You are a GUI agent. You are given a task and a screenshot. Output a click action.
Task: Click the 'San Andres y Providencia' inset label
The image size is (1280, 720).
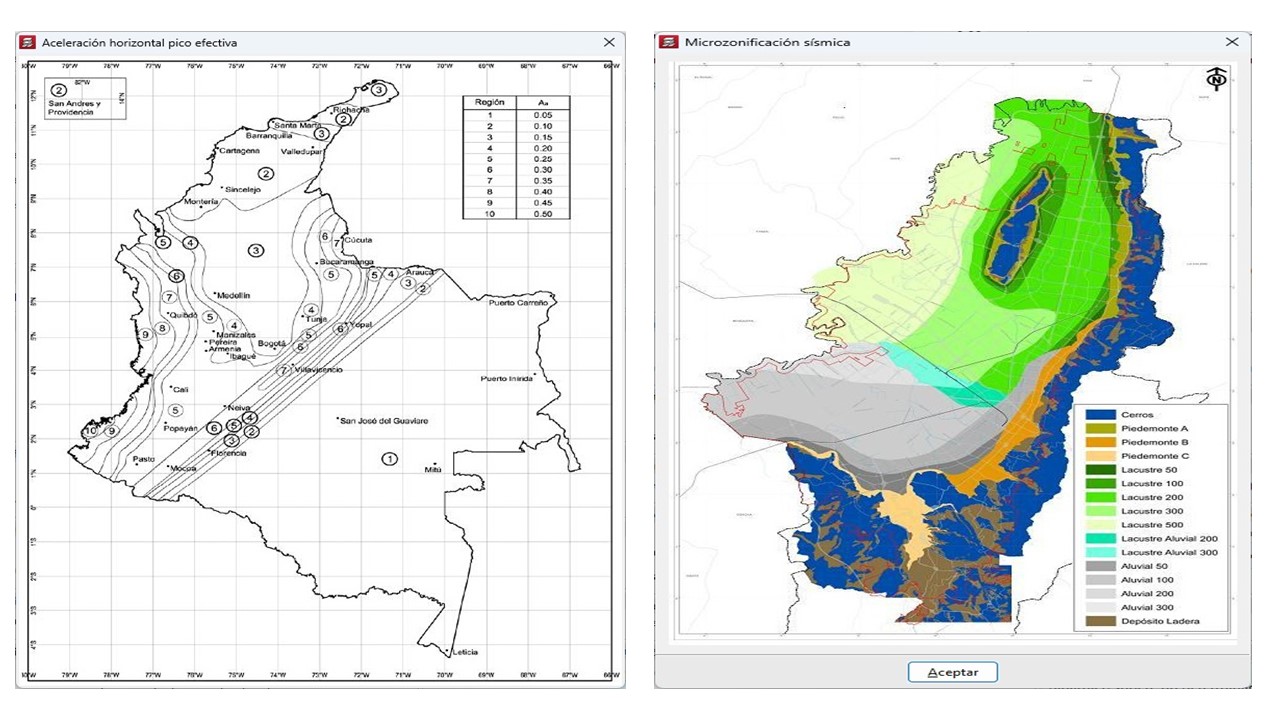(76, 109)
